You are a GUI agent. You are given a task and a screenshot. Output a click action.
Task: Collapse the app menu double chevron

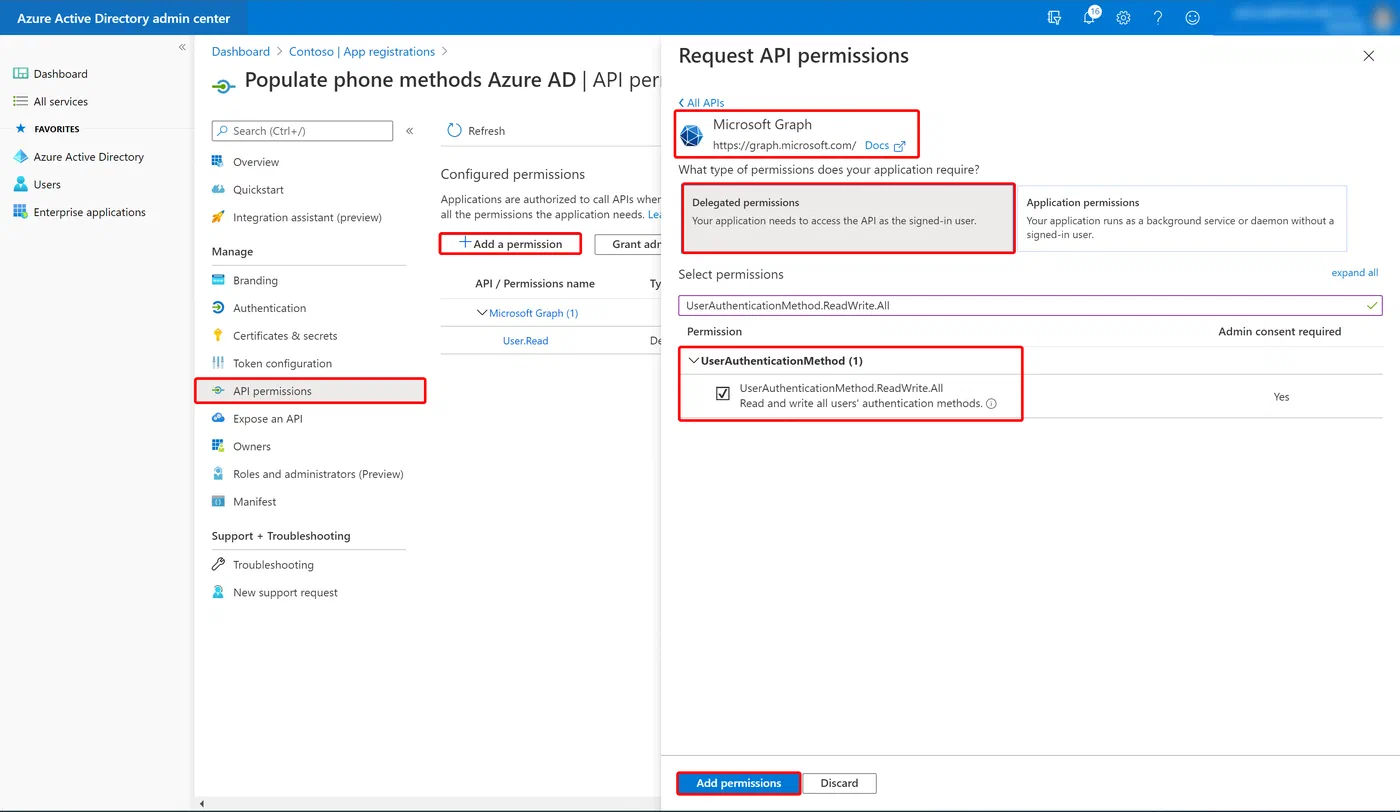(409, 131)
